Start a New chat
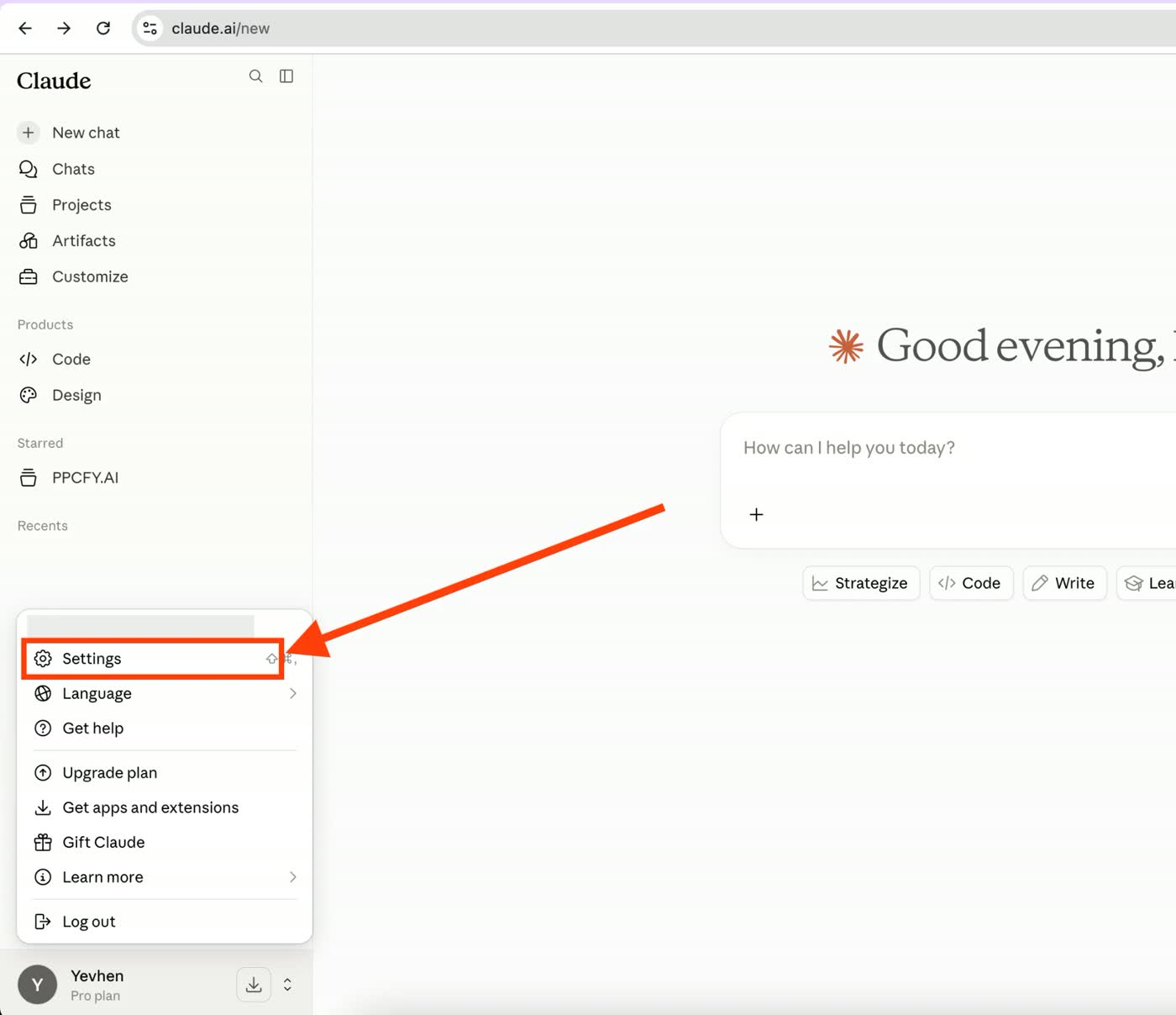Screen dimensions: 1176x1015 [86, 133]
